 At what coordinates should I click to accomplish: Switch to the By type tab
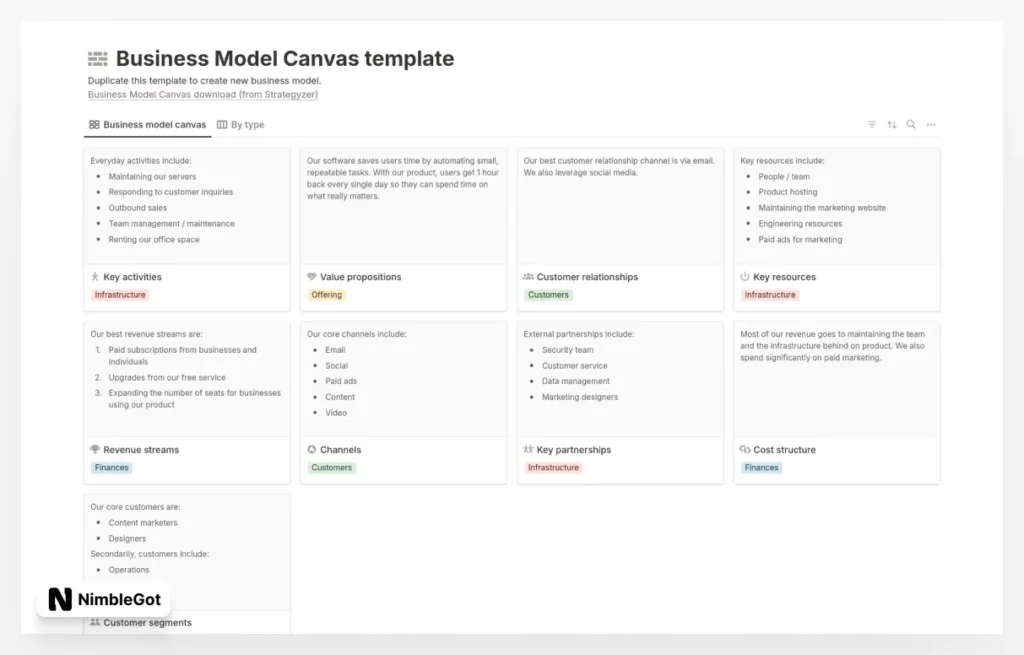click(240, 124)
